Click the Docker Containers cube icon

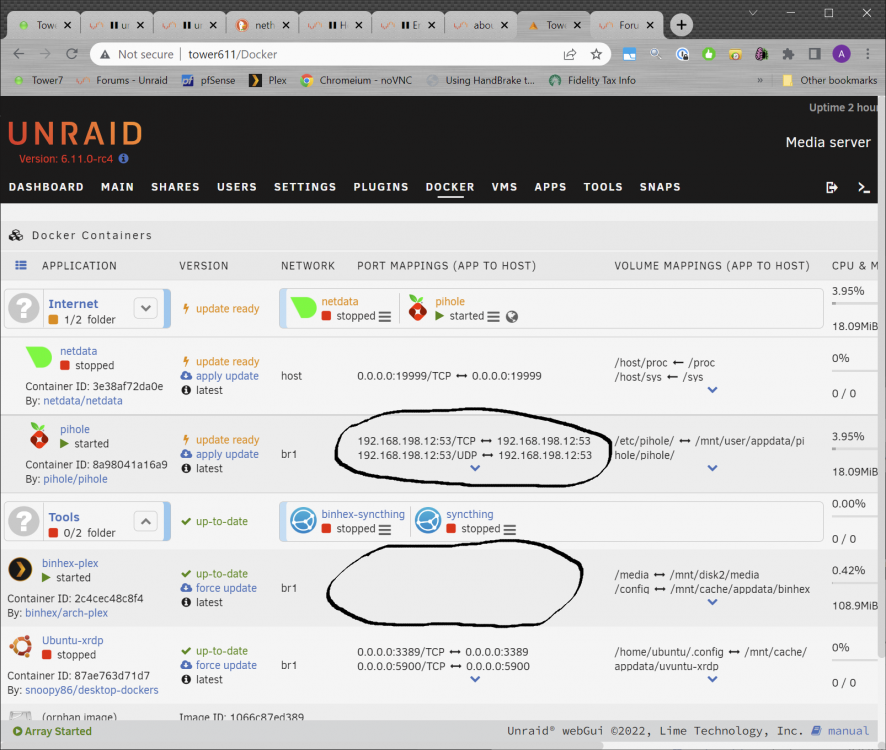[x=16, y=235]
